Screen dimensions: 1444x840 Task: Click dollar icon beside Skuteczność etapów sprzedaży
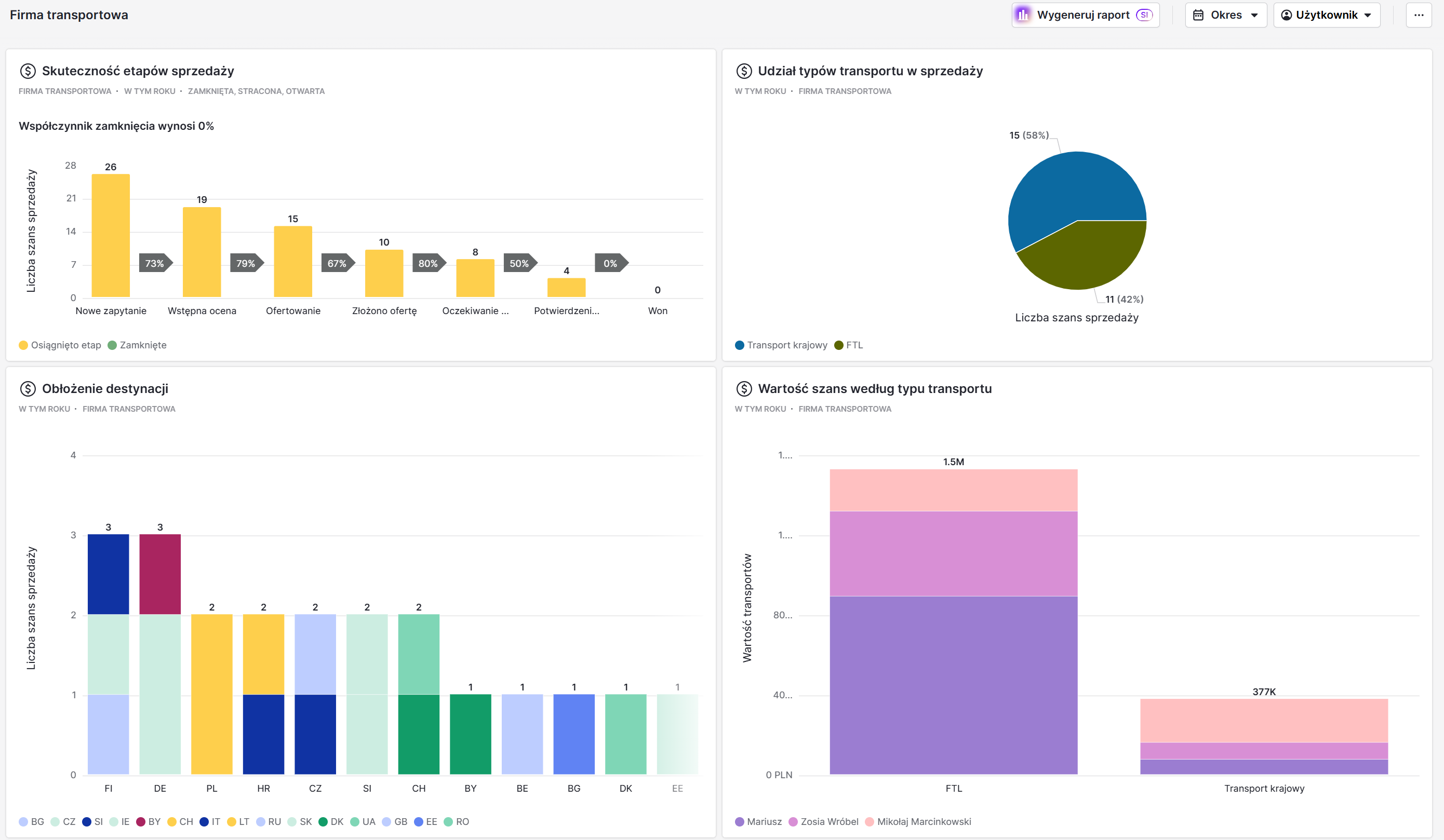[28, 71]
